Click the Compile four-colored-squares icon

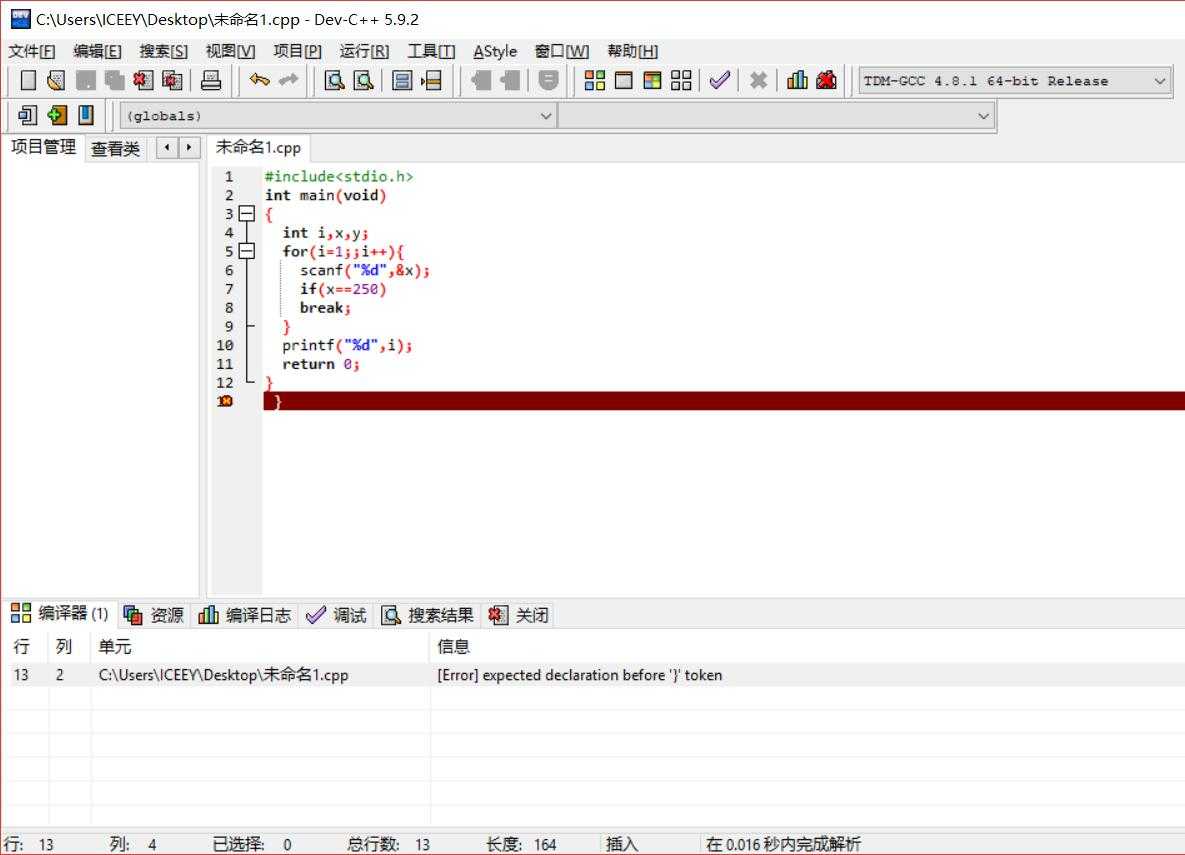tap(595, 80)
